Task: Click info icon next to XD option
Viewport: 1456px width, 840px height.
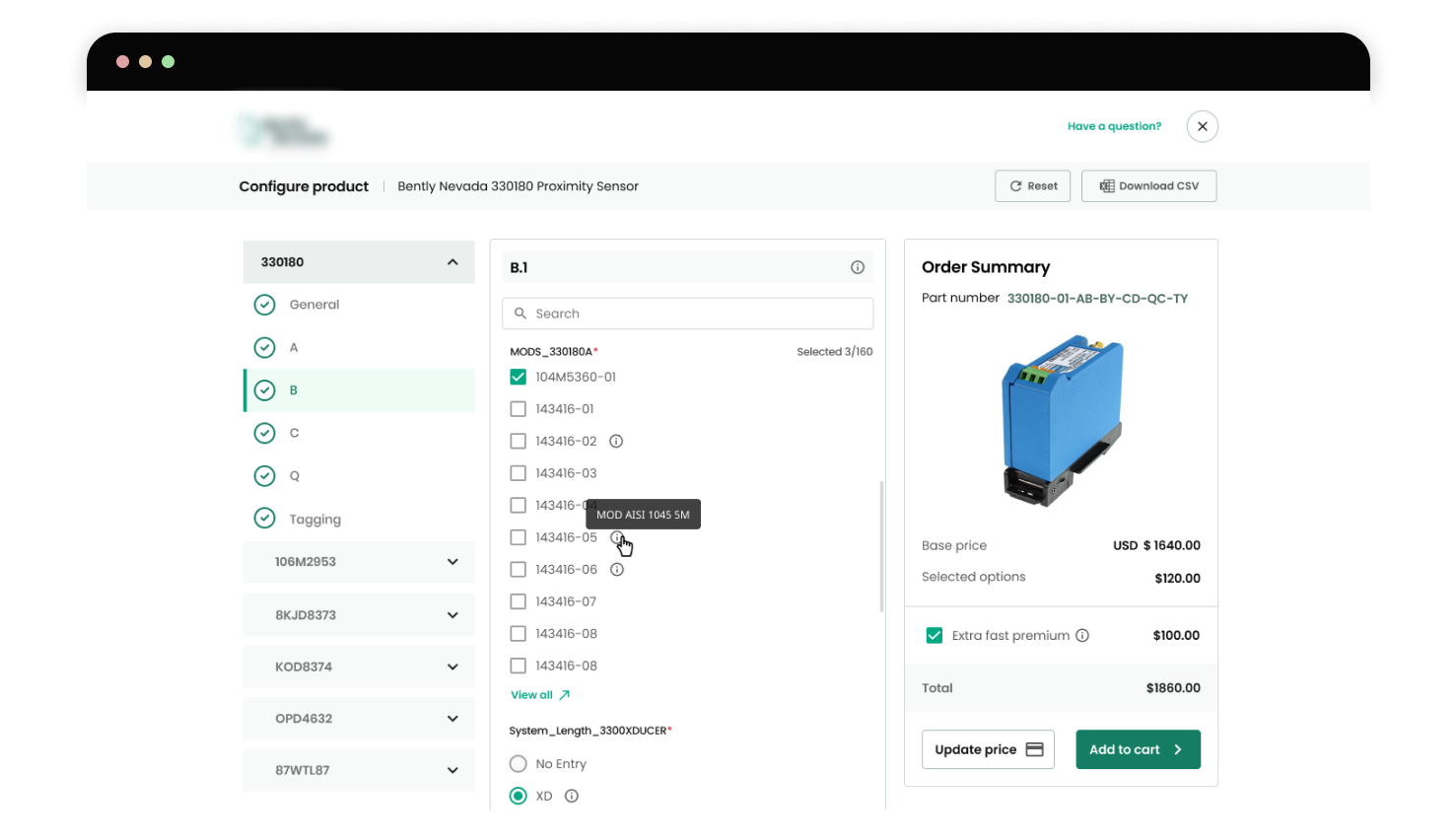Action: point(571,796)
